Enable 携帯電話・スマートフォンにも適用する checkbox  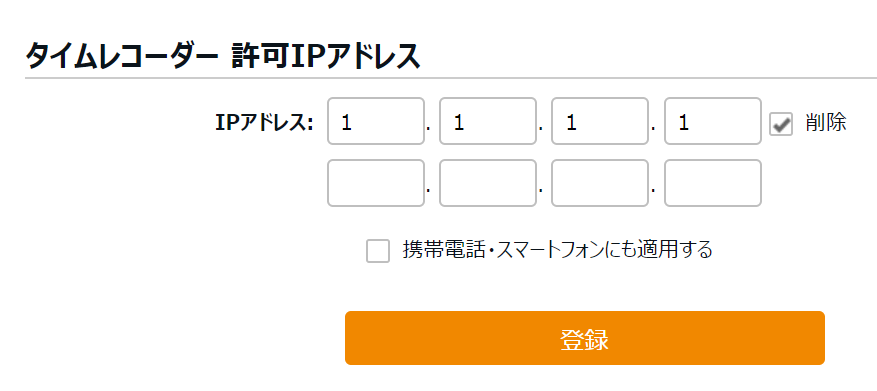(x=378, y=251)
